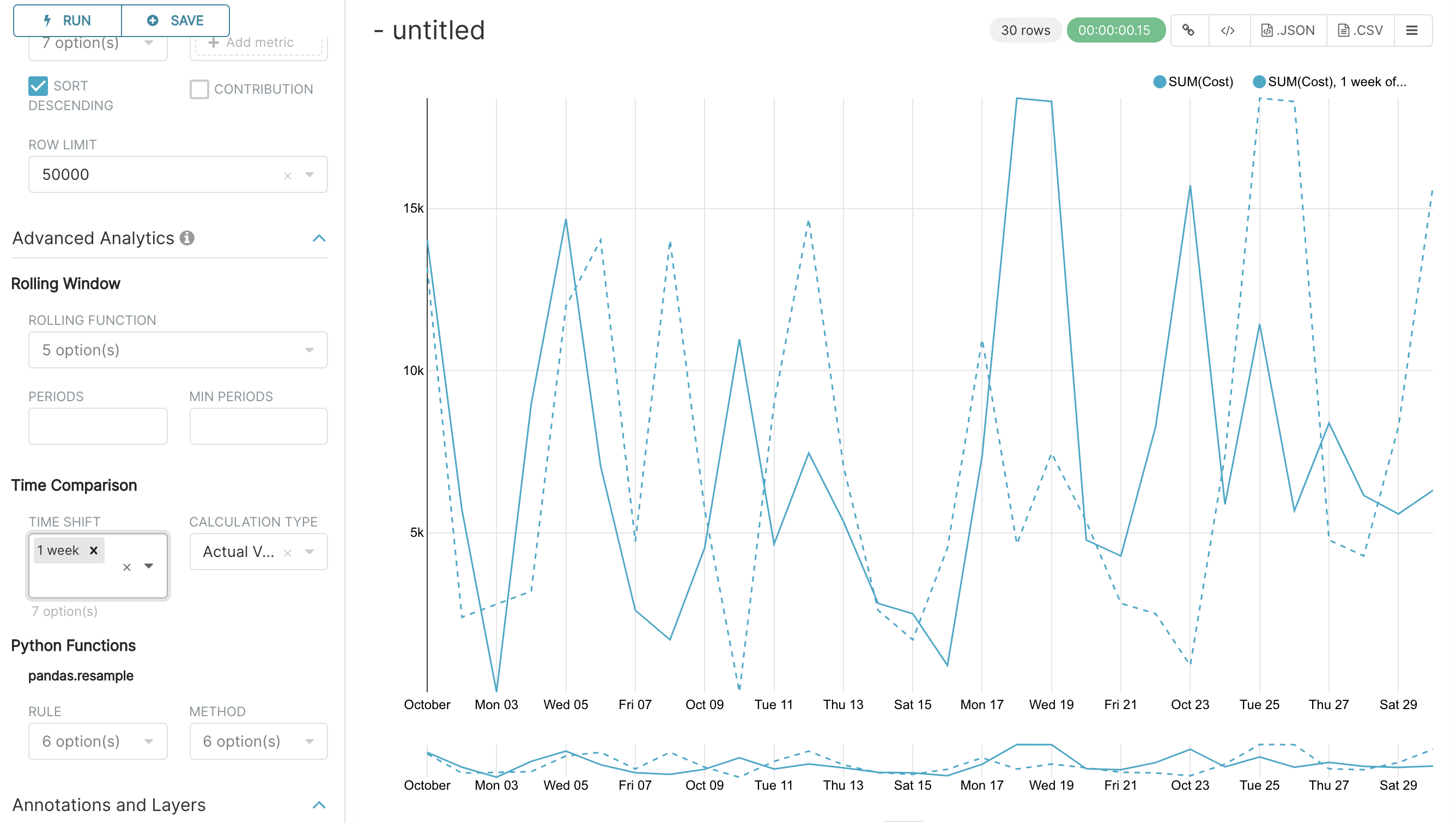Open the Rule dropdown under pandas.resample
Viewport: 1456px width, 823px height.
(97, 741)
